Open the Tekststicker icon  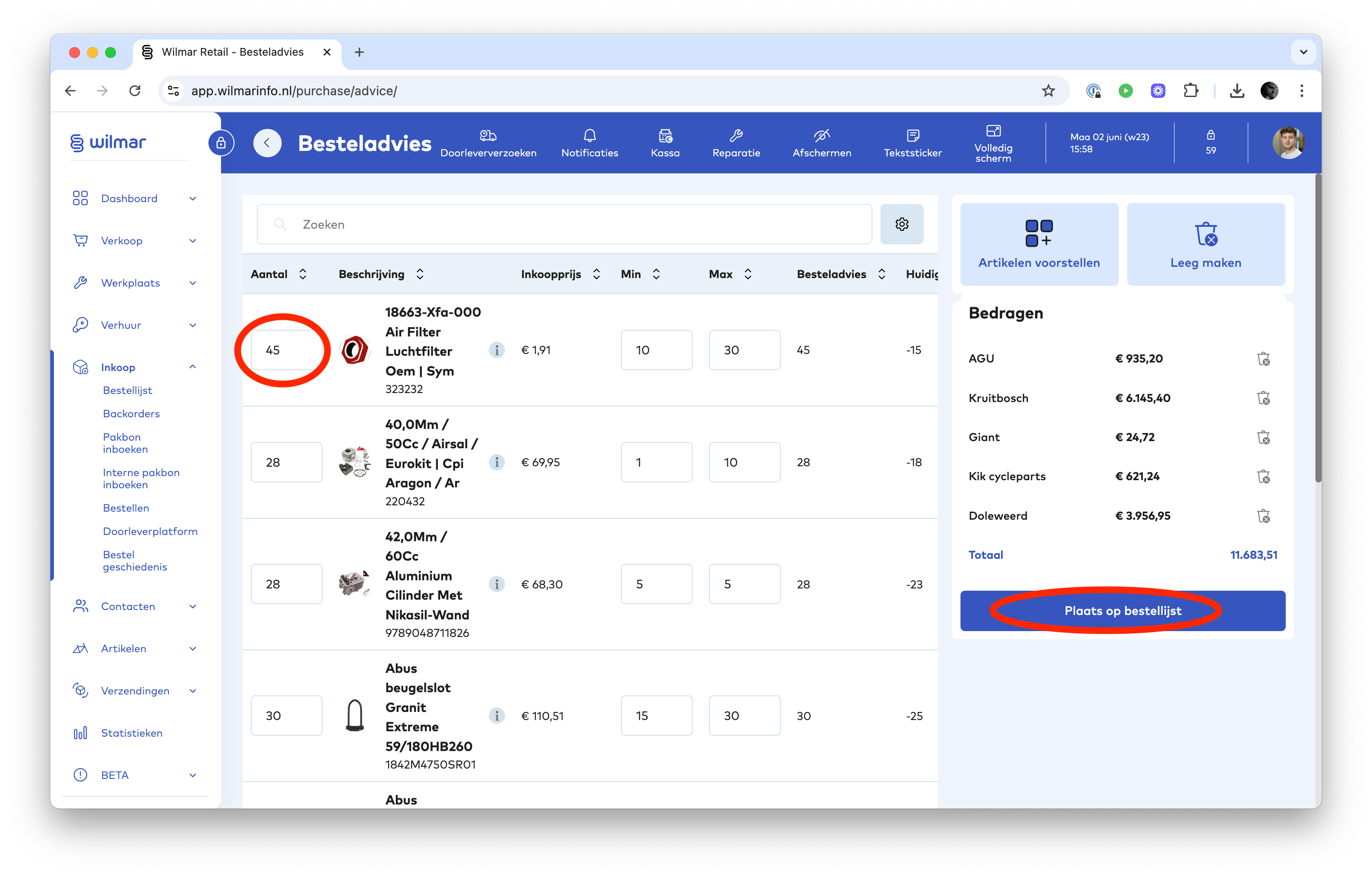912,136
